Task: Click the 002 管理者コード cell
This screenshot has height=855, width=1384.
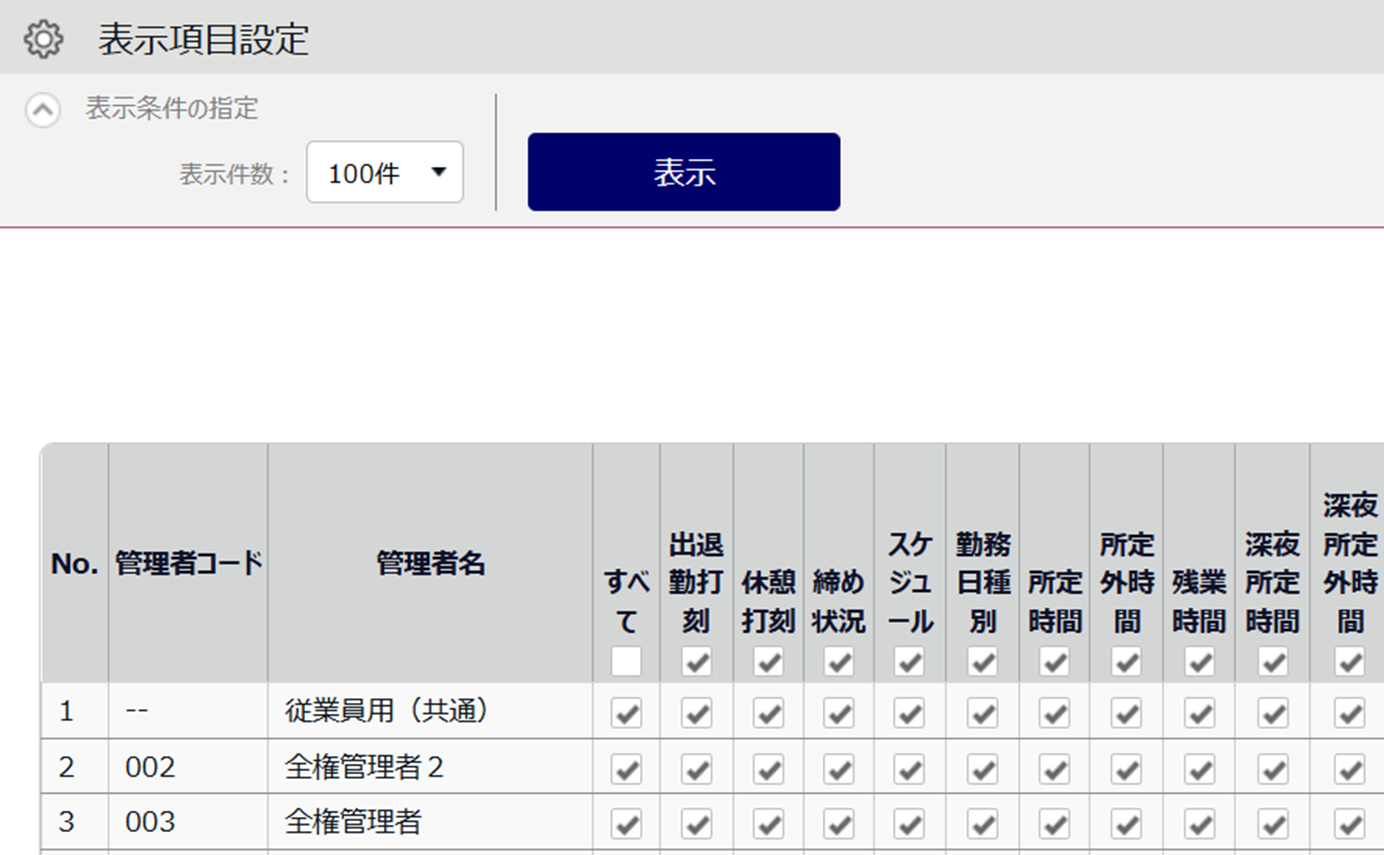Action: 188,767
